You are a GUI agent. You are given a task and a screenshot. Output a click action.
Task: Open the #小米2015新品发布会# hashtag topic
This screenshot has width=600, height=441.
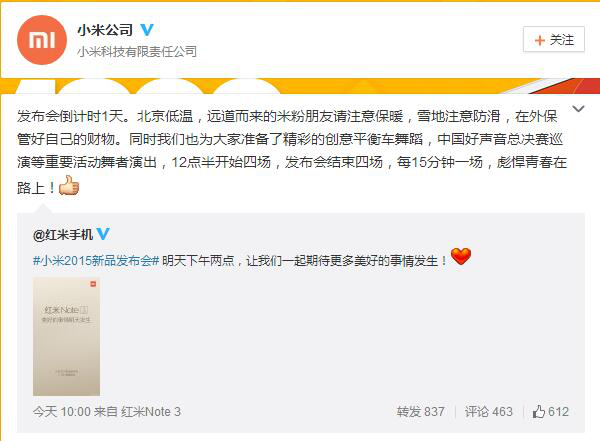(x=96, y=261)
